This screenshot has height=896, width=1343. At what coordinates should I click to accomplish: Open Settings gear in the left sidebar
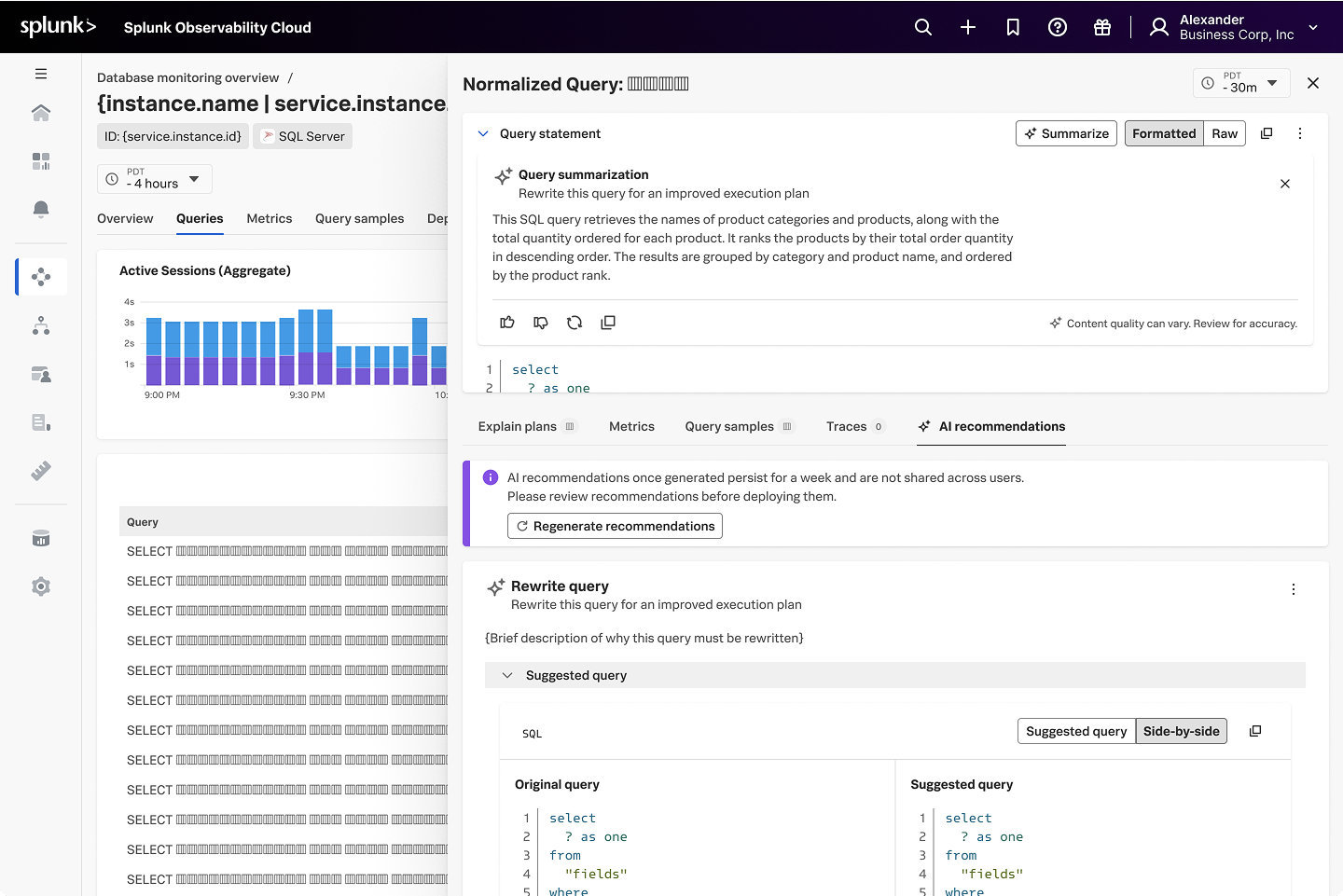[x=41, y=586]
